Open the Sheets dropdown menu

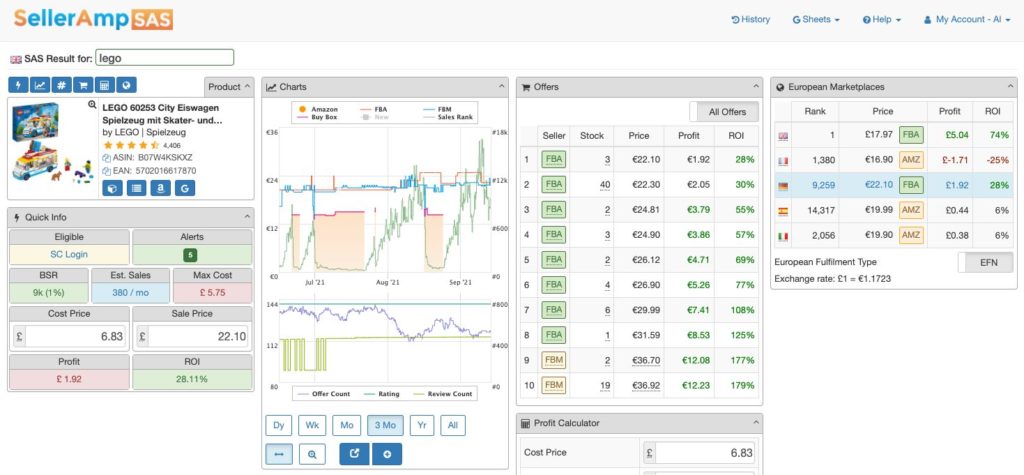(x=816, y=20)
